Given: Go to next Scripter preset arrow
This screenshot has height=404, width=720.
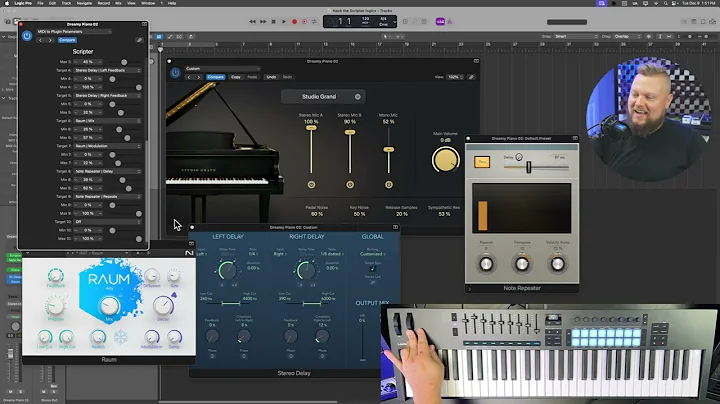Looking at the screenshot, I should [50, 40].
